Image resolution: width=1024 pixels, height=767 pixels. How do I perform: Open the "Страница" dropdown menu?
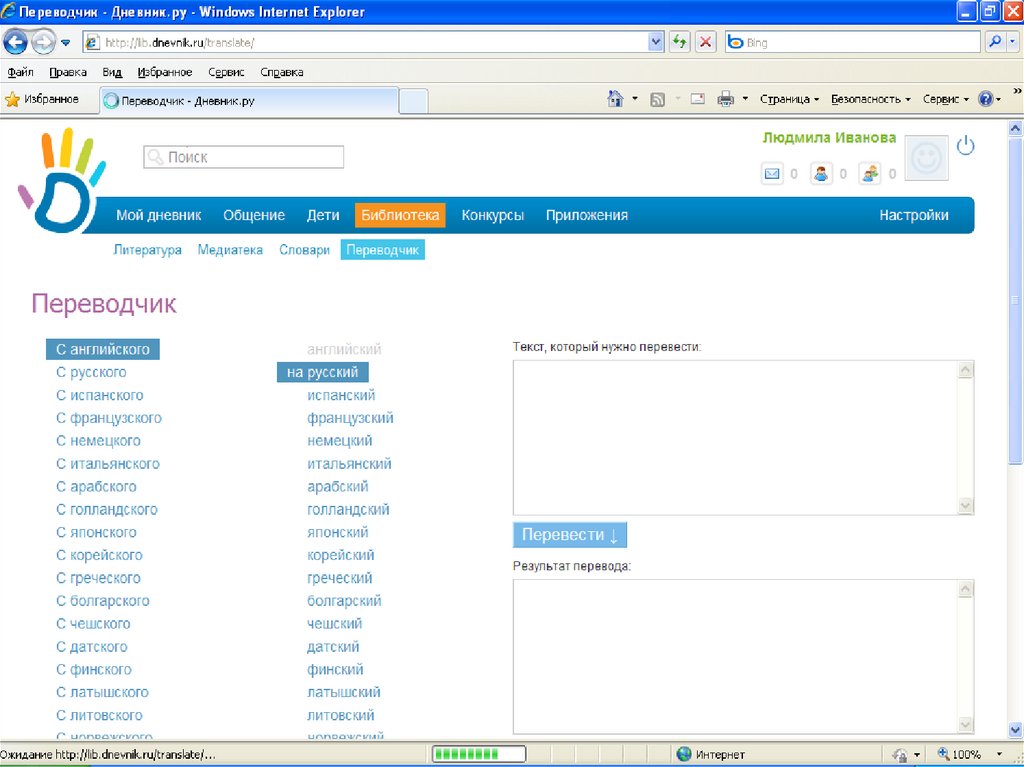[788, 99]
